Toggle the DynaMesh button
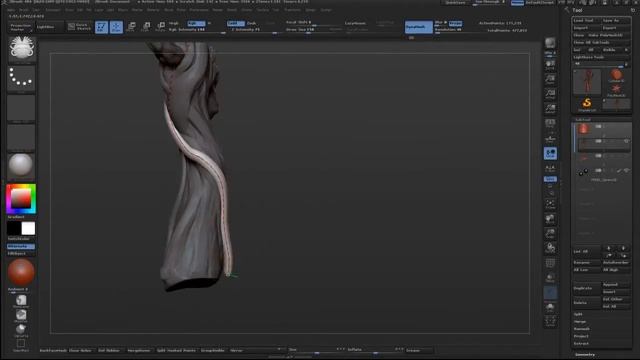 coord(418,27)
